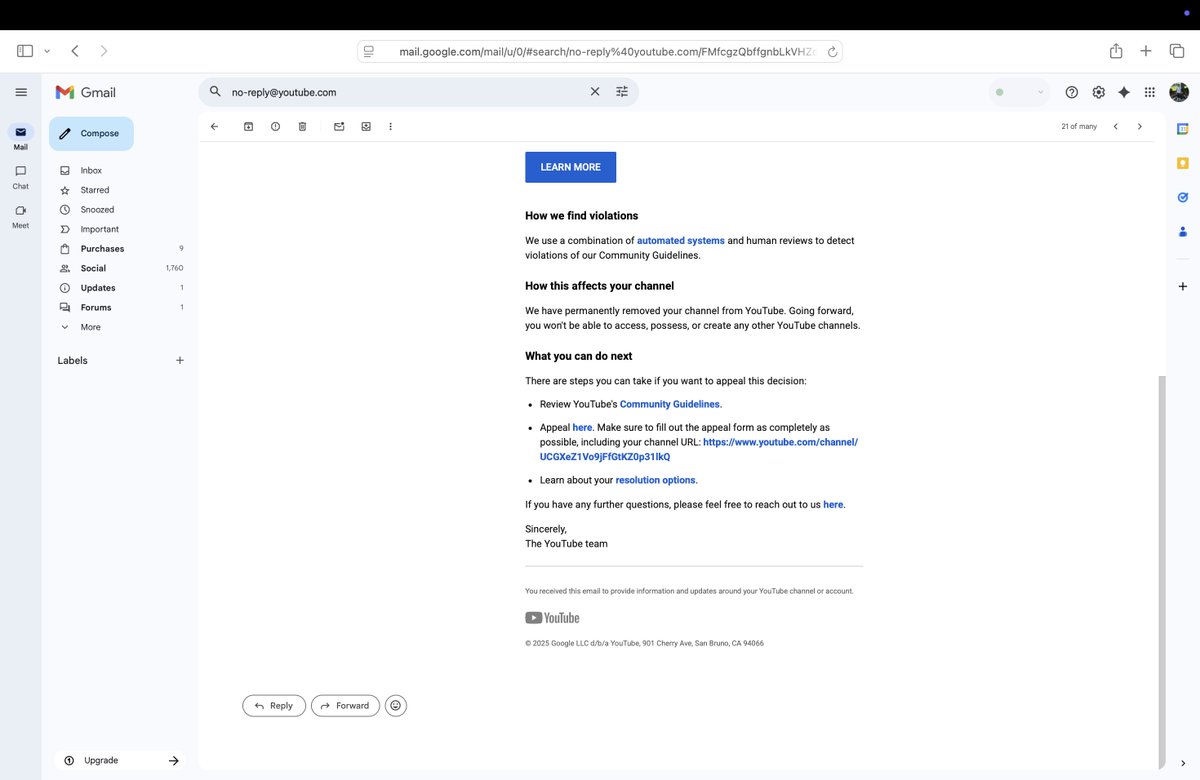Open the Important folder
The height and width of the screenshot is (780, 1200).
pyautogui.click(x=99, y=229)
